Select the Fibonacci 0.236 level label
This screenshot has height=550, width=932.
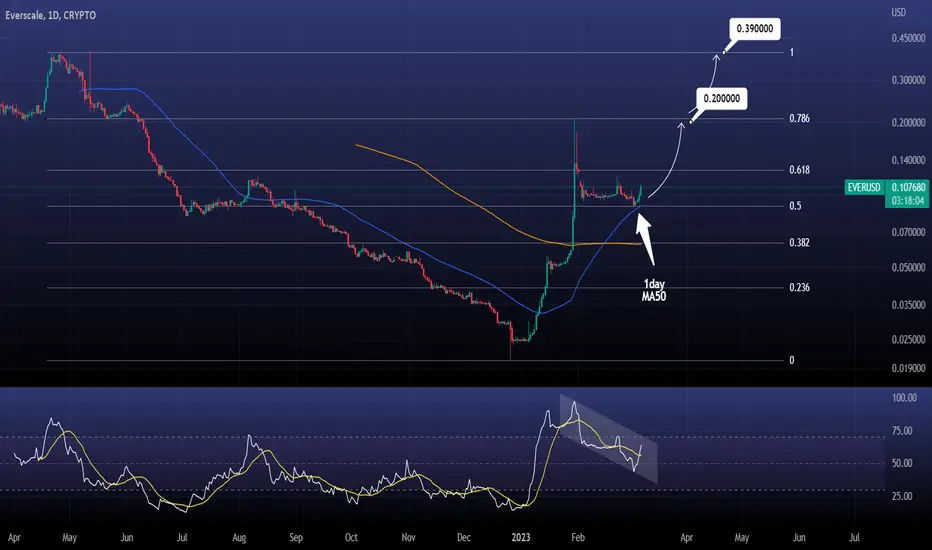[x=799, y=288]
